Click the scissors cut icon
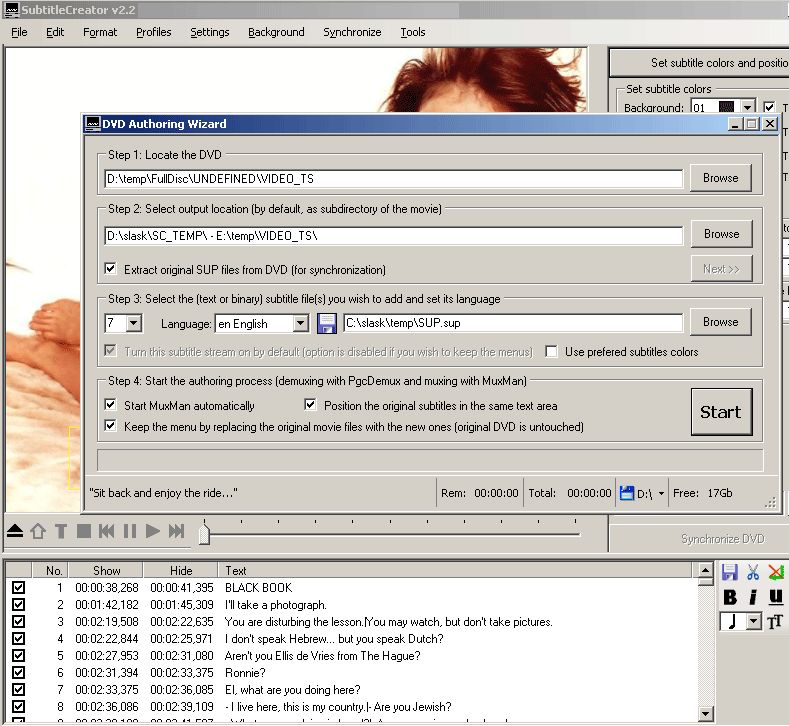Image resolution: width=789 pixels, height=726 pixels. [753, 572]
